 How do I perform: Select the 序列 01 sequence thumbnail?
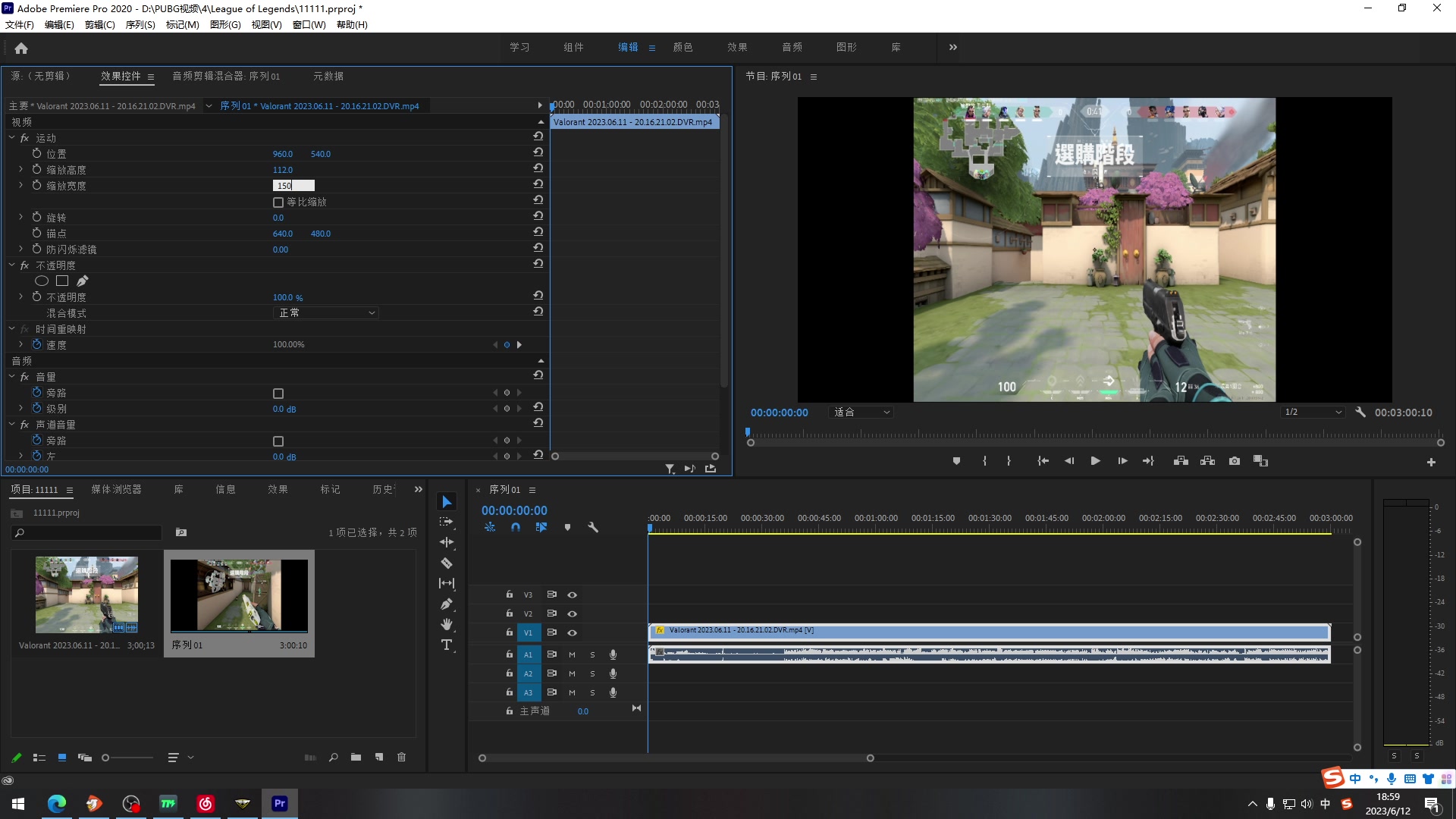pos(239,596)
